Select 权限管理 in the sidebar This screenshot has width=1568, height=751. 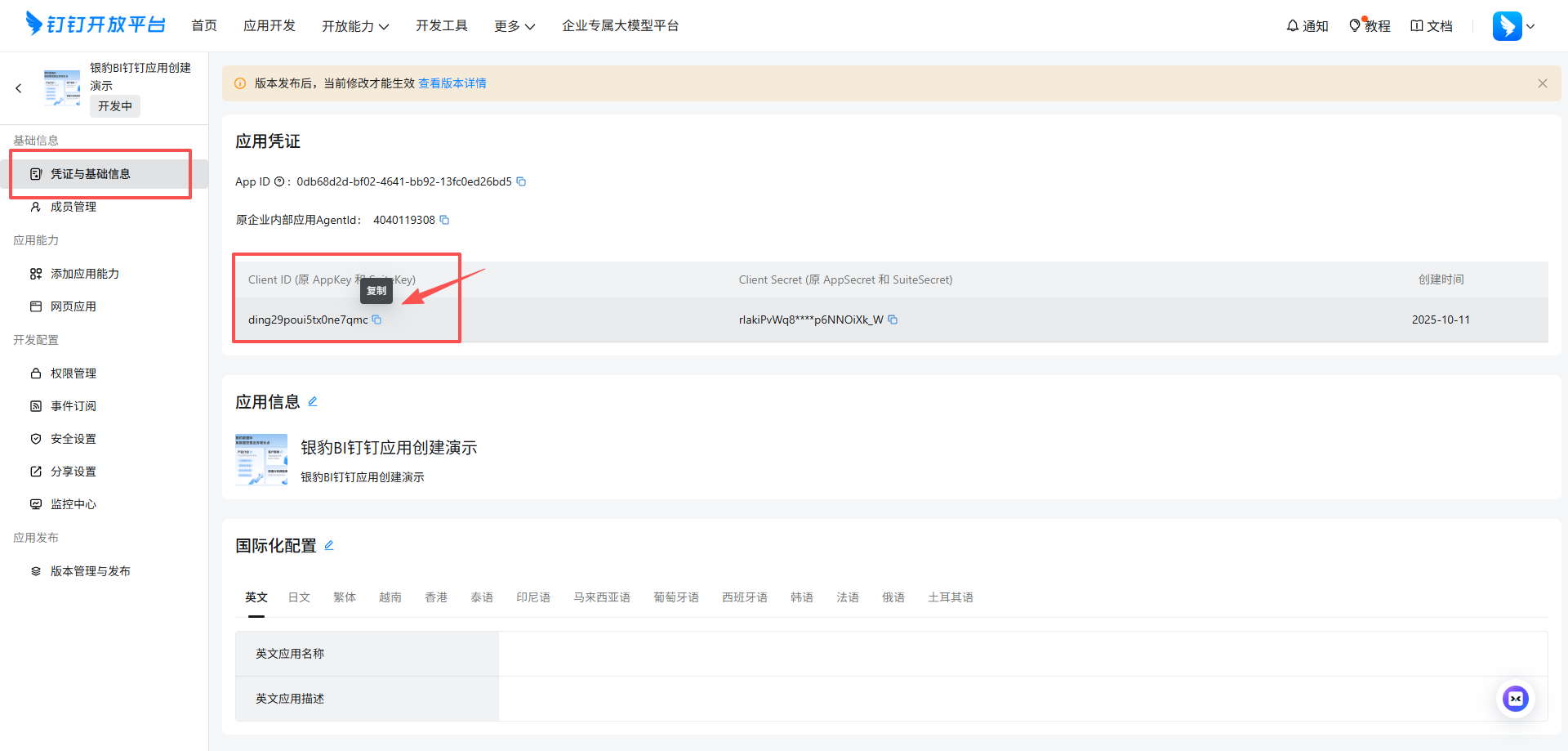click(x=72, y=373)
